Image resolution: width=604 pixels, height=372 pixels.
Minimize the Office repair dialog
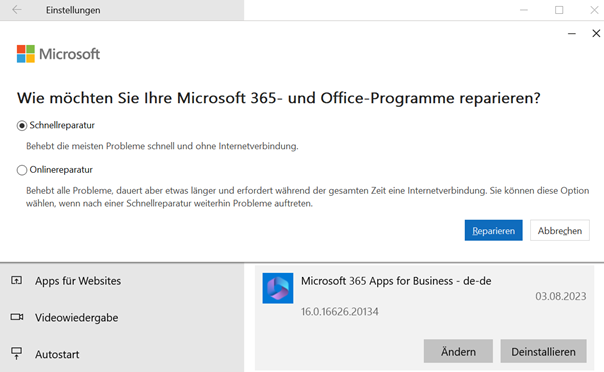[572, 34]
